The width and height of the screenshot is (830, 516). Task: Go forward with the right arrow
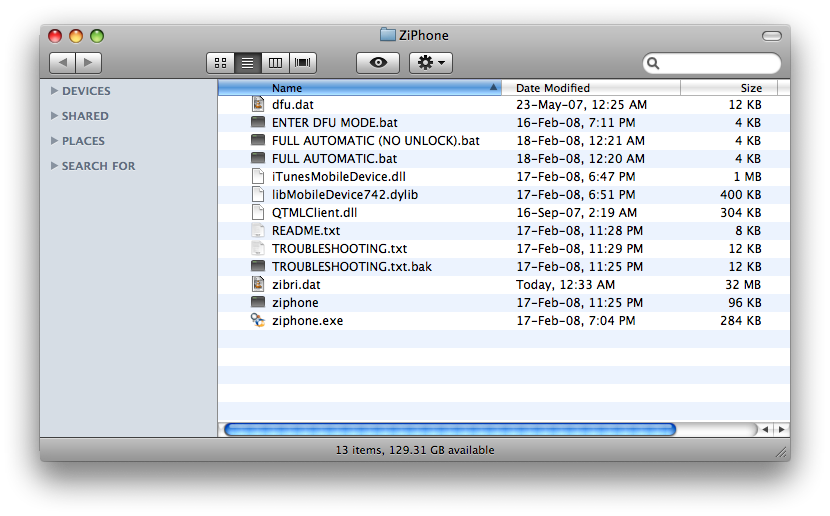click(x=88, y=63)
